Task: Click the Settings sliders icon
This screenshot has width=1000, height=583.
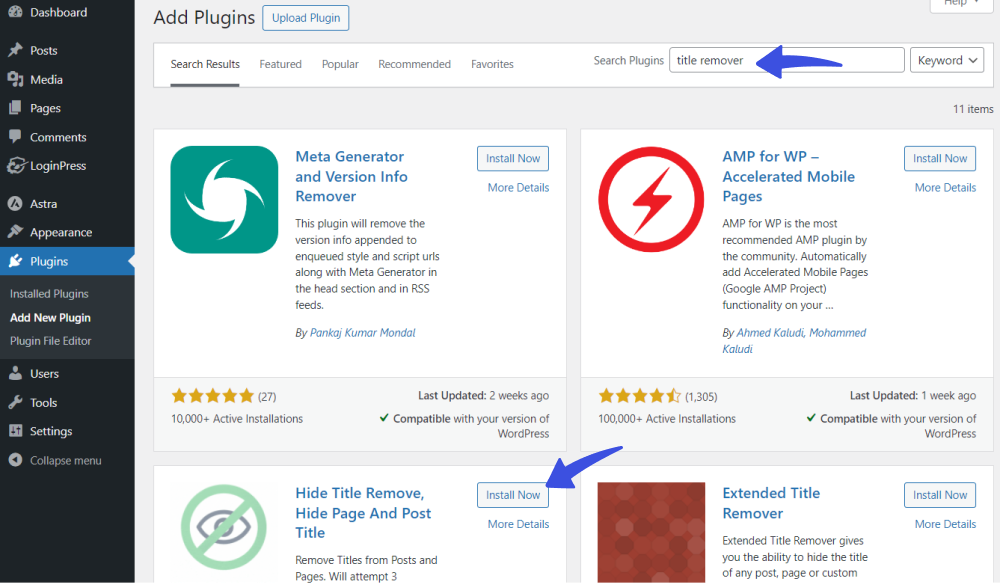Action: point(15,431)
